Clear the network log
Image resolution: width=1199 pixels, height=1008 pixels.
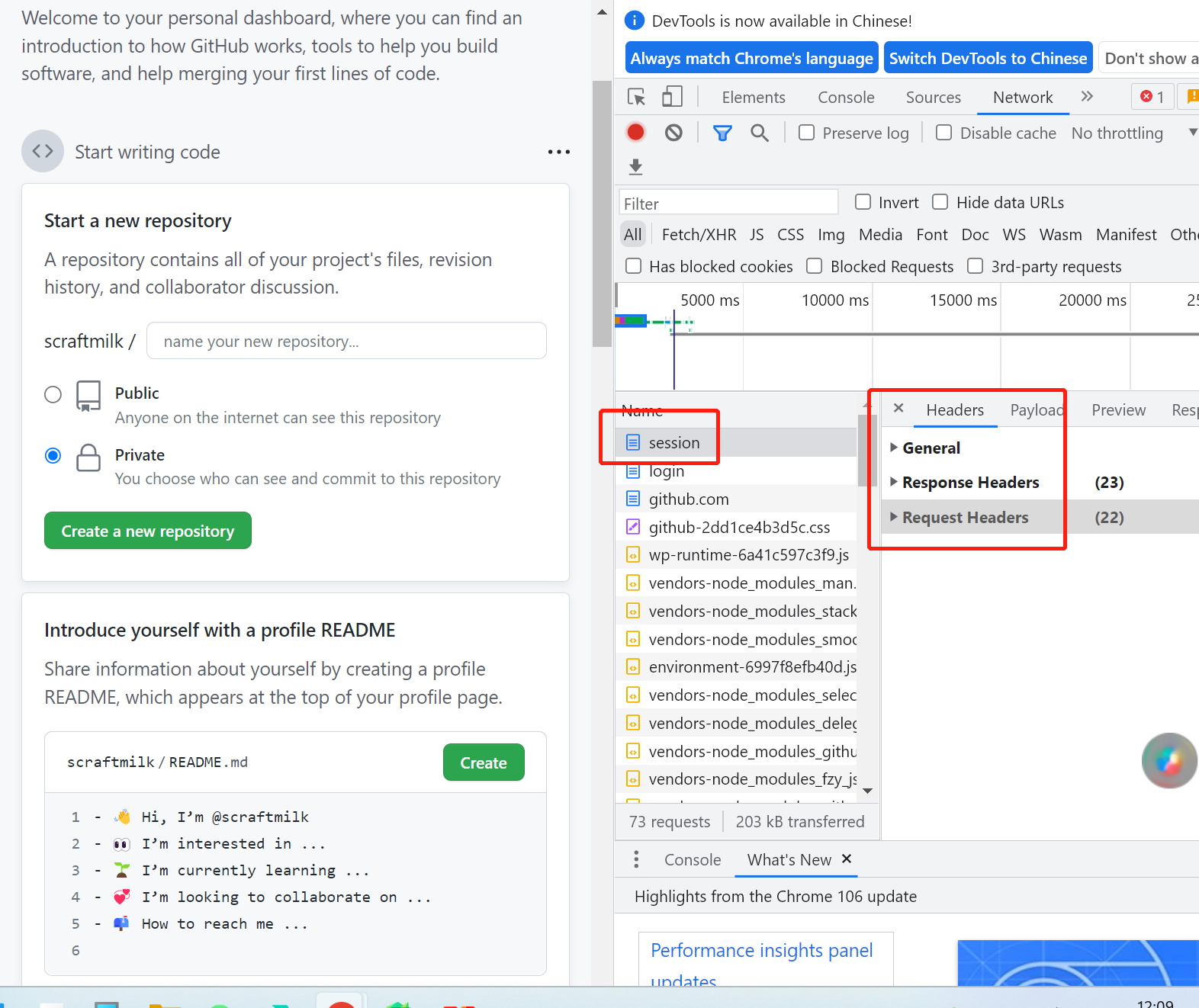click(673, 133)
